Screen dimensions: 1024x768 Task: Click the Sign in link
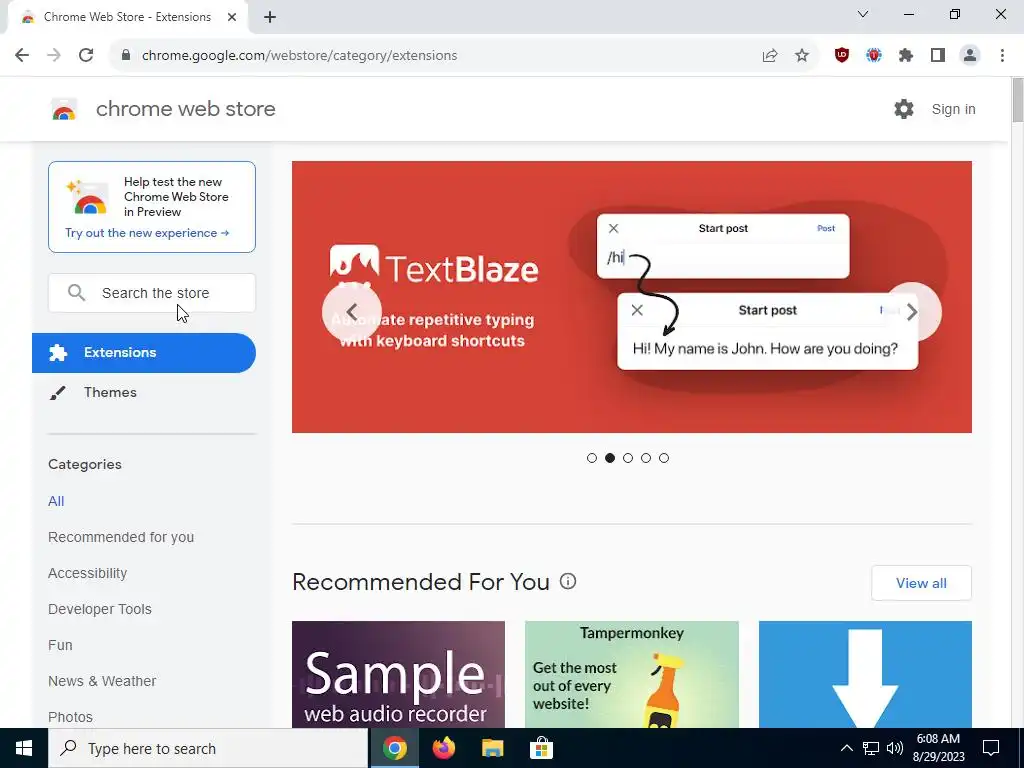[x=953, y=109]
